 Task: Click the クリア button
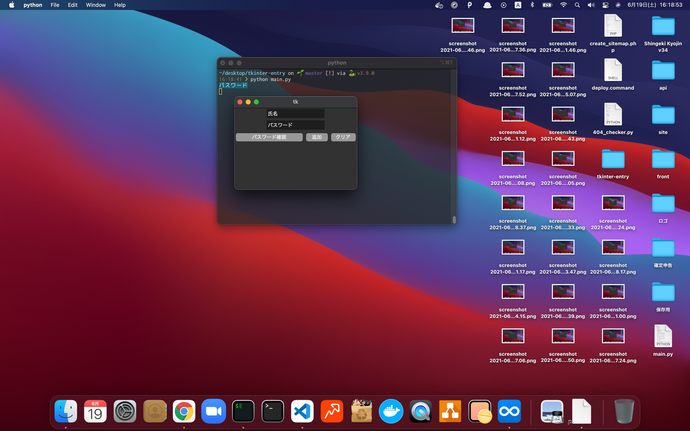[343, 137]
